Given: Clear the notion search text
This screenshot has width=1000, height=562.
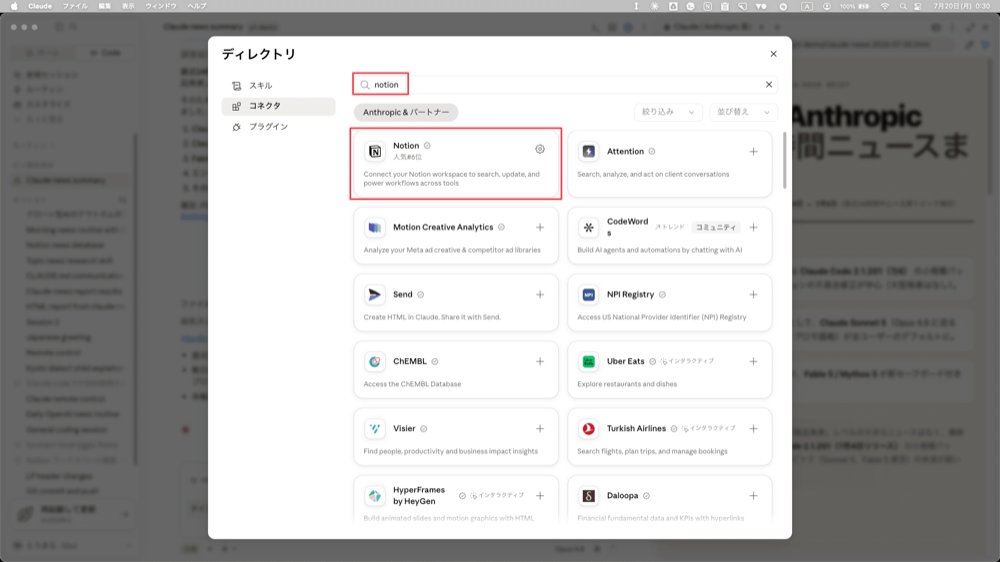Looking at the screenshot, I should tap(768, 85).
